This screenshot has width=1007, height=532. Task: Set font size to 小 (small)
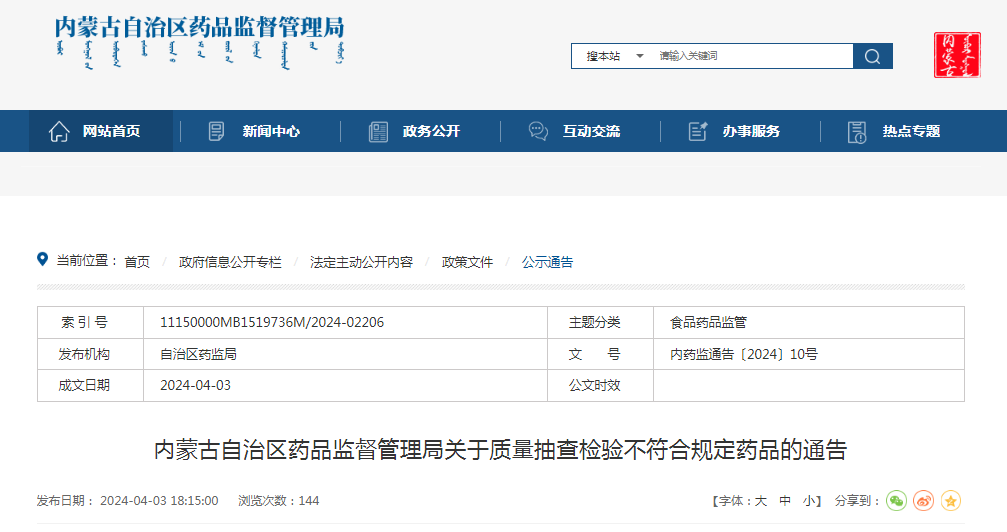pos(809,501)
